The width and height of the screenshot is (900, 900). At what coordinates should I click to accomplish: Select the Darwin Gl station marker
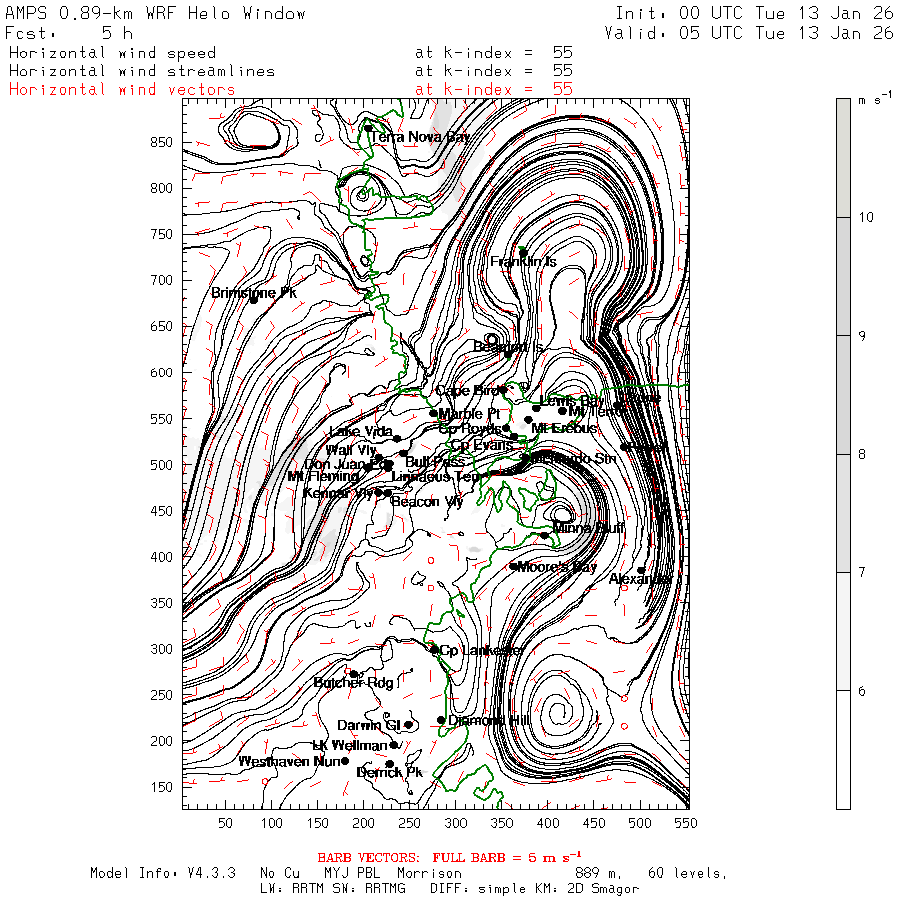(408, 725)
